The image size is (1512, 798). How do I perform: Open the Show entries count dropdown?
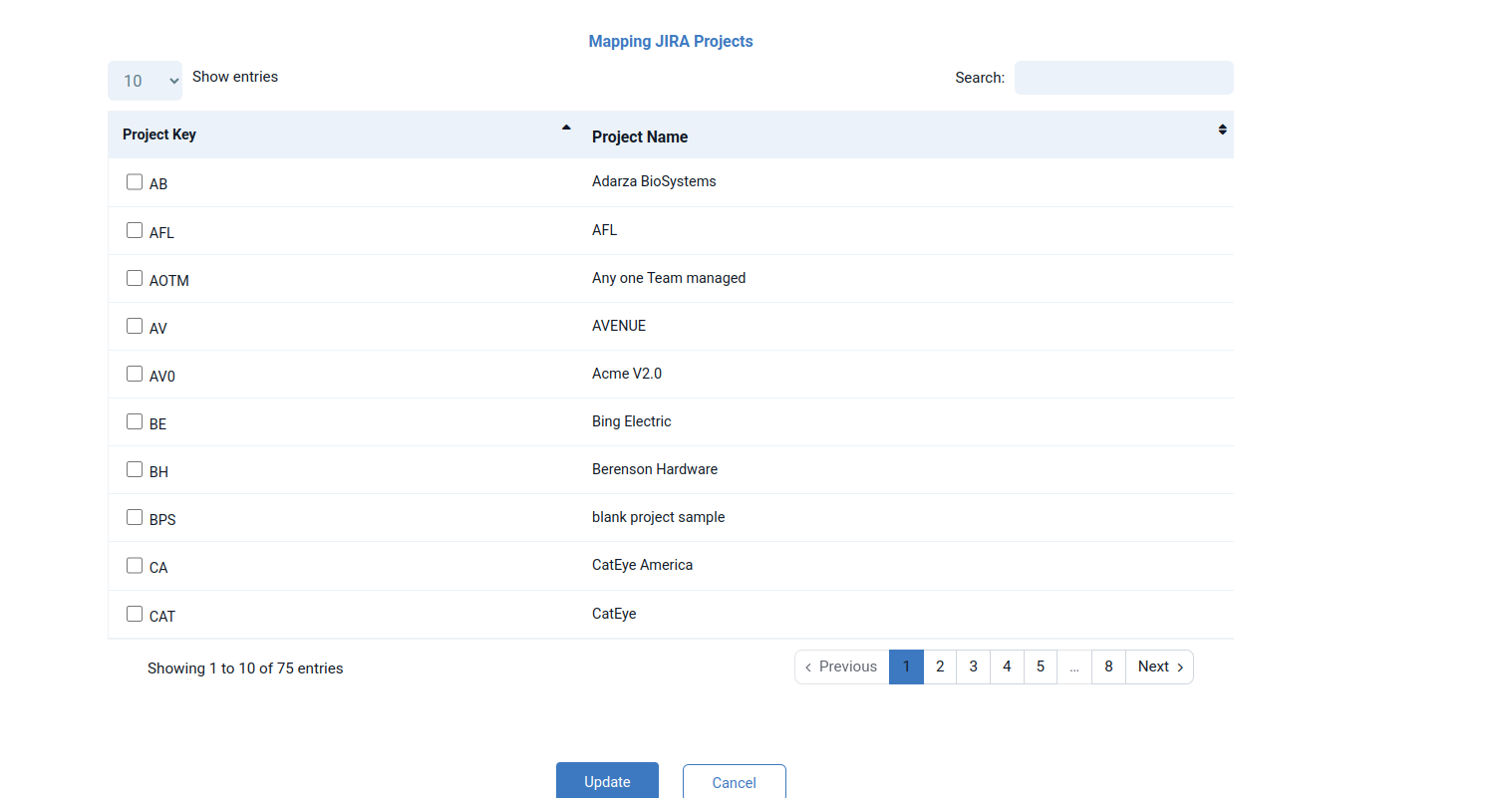point(145,81)
